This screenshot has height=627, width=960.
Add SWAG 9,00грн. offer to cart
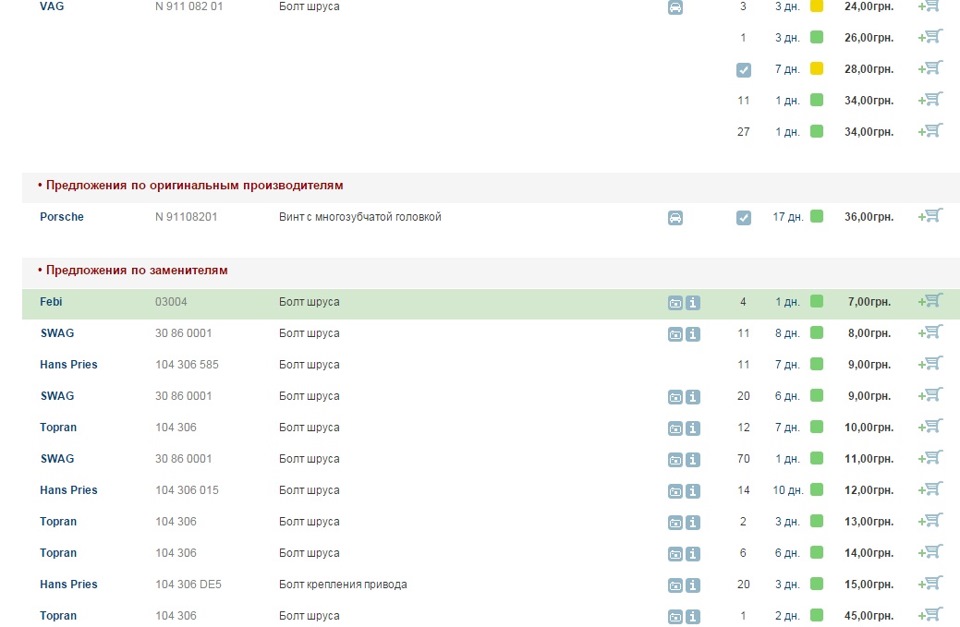point(930,396)
